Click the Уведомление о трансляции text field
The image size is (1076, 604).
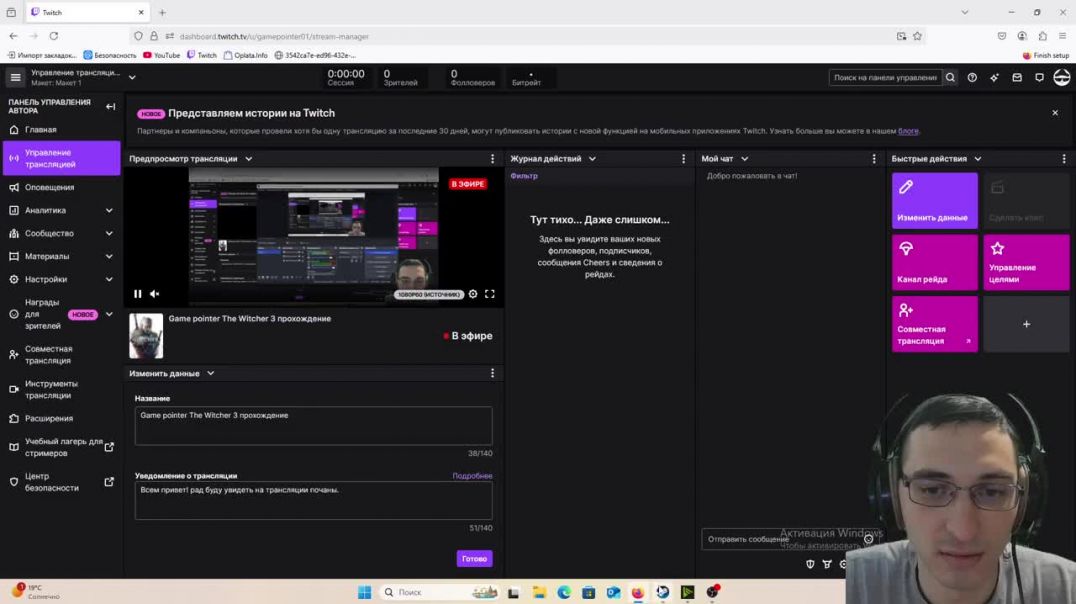coord(313,500)
